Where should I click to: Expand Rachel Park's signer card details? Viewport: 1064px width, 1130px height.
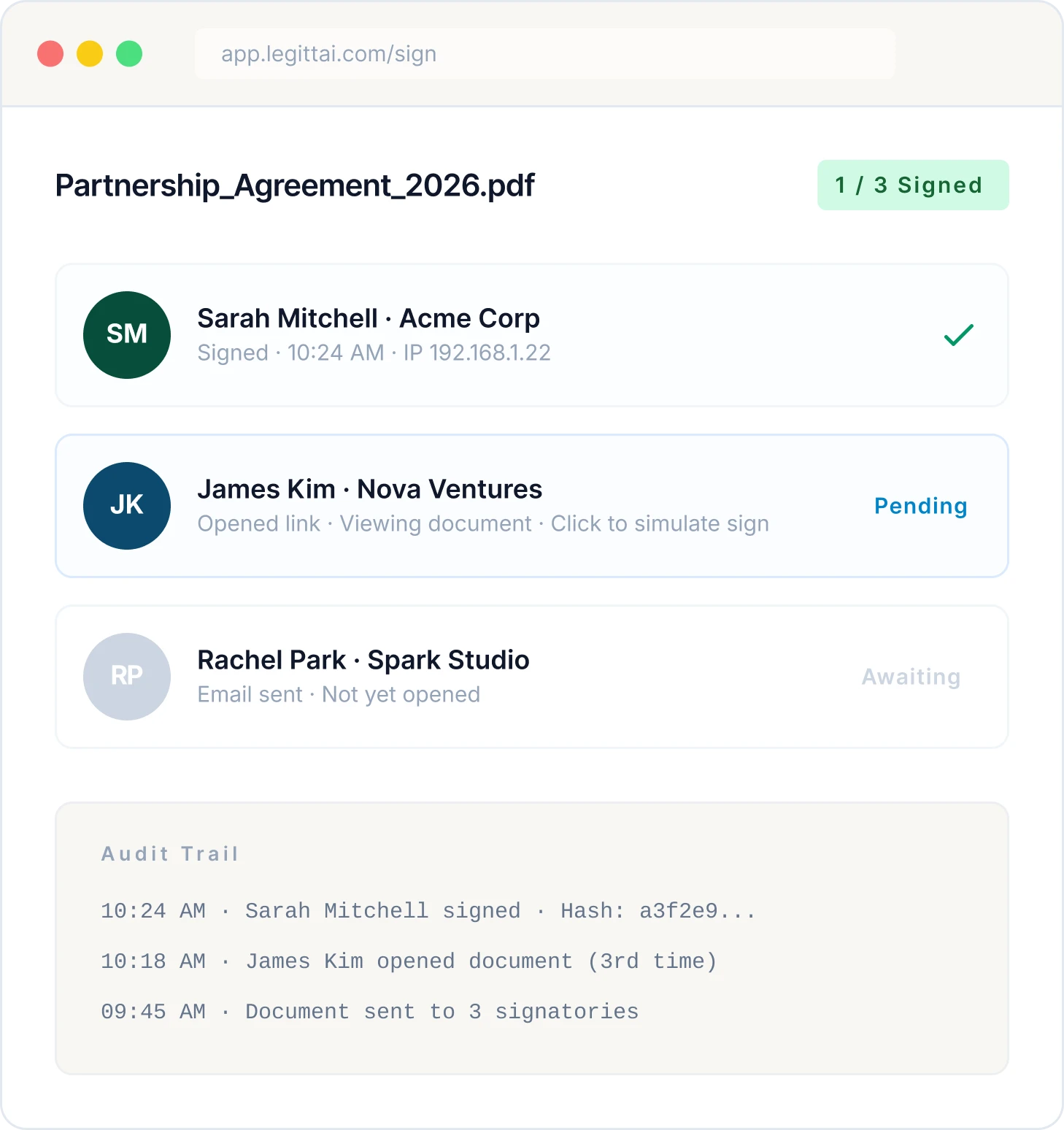(531, 676)
